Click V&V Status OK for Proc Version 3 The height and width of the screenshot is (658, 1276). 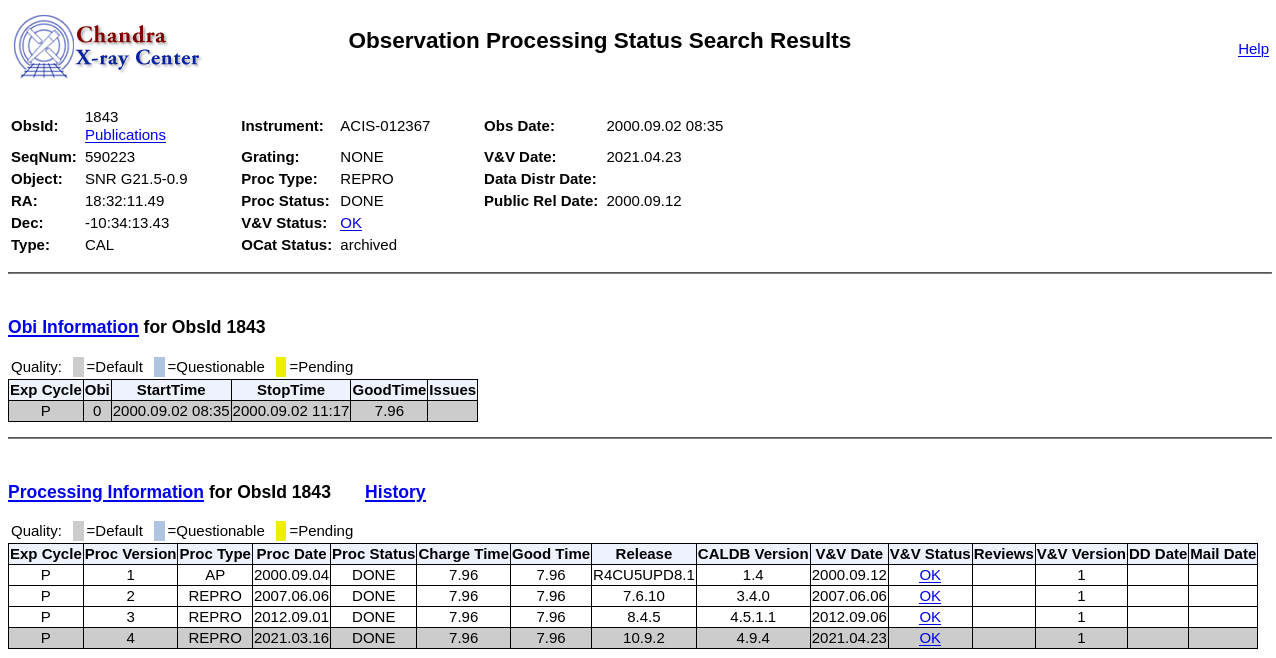pos(929,617)
